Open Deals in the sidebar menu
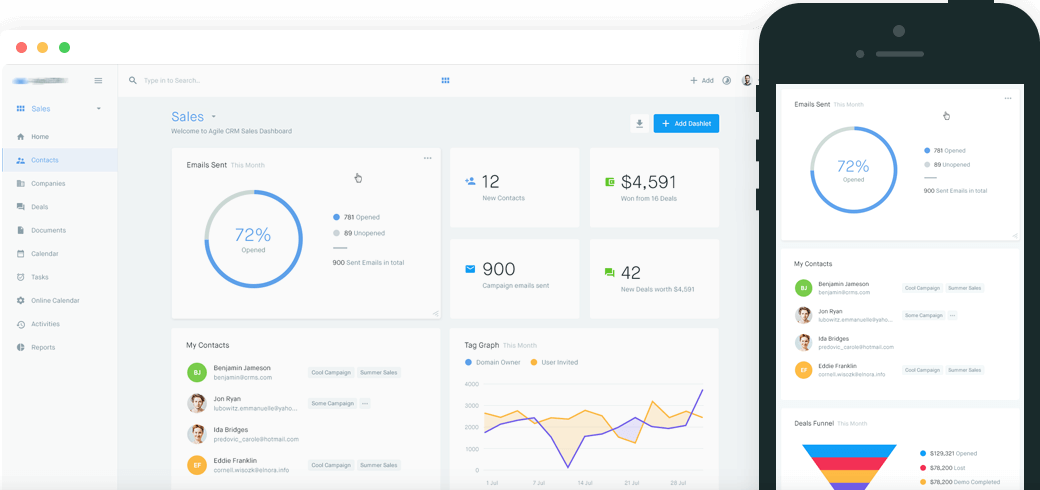Viewport: 1040px width, 490px height. pos(39,207)
